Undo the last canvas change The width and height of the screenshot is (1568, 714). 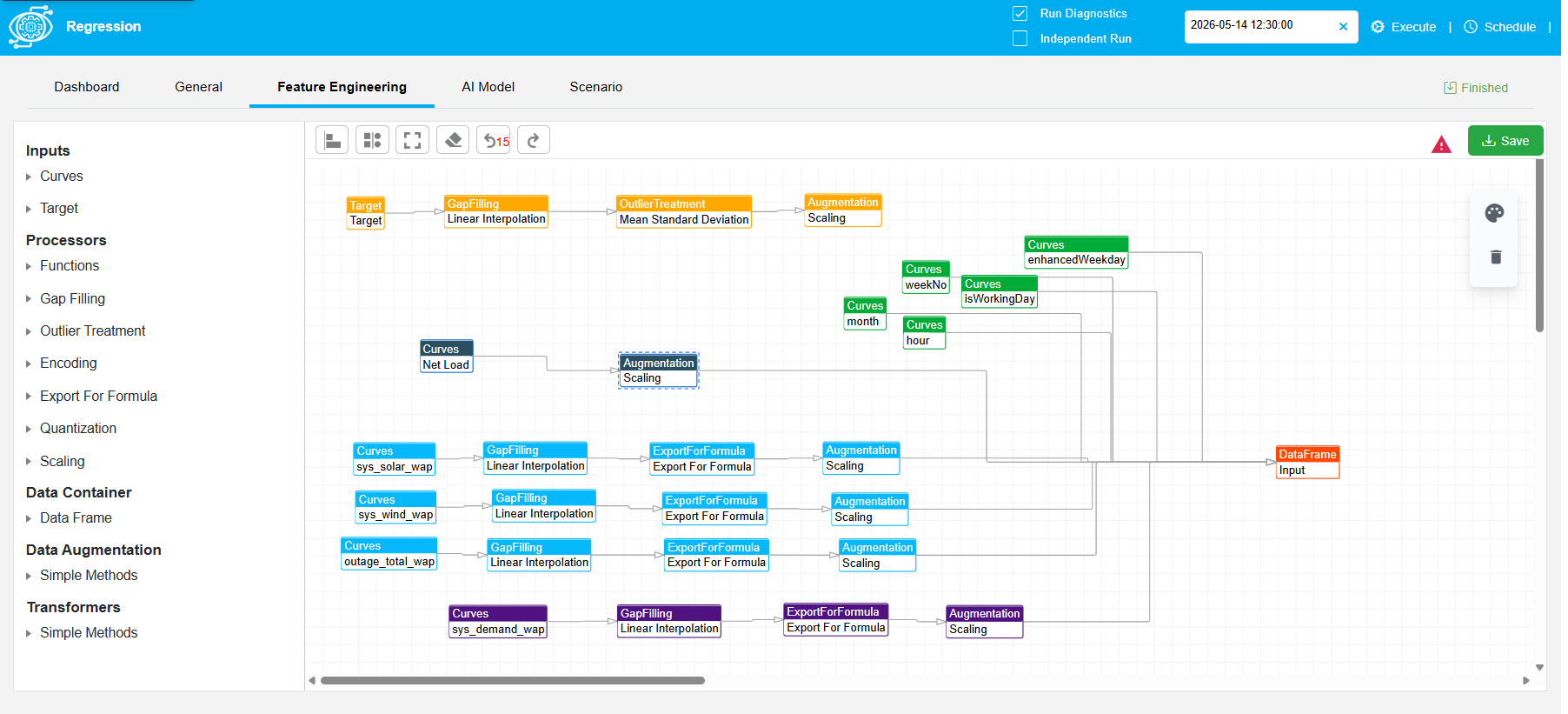pyautogui.click(x=494, y=140)
